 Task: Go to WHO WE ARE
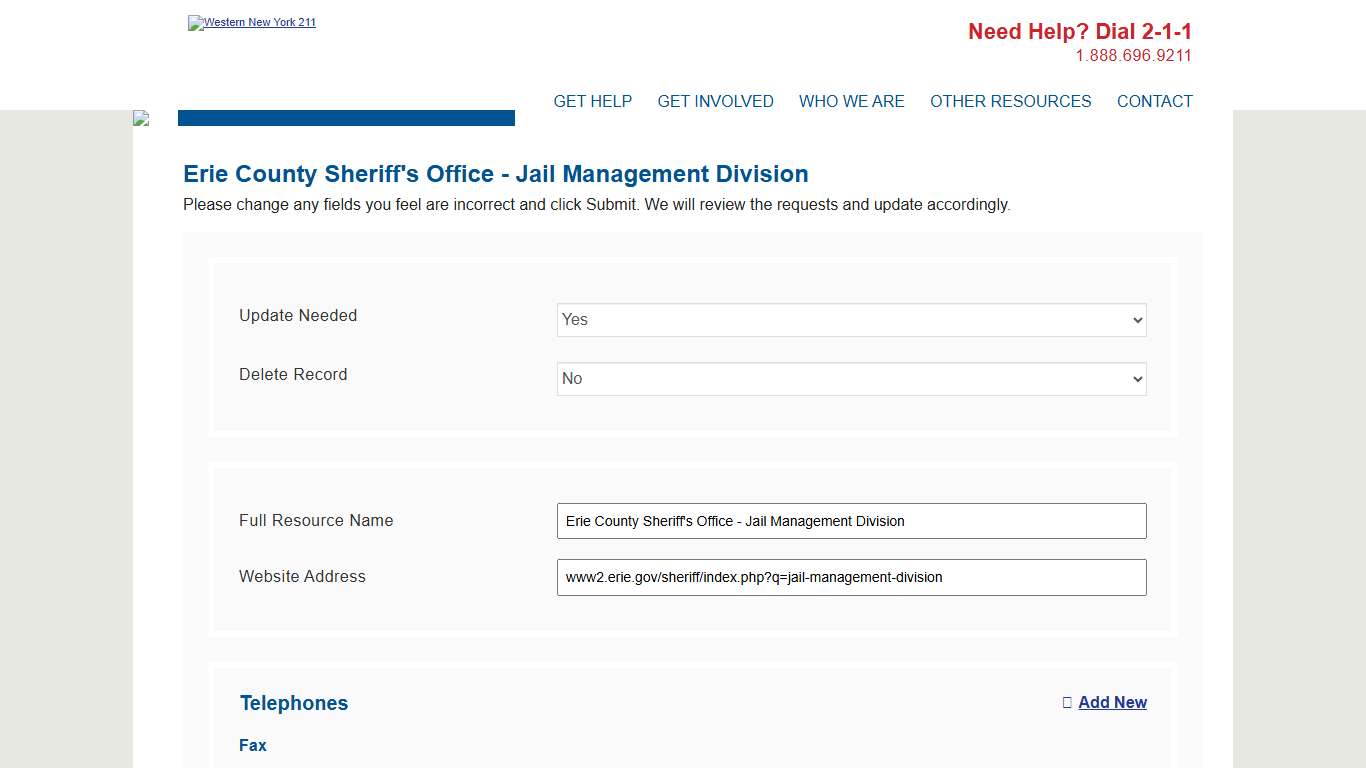click(x=851, y=101)
